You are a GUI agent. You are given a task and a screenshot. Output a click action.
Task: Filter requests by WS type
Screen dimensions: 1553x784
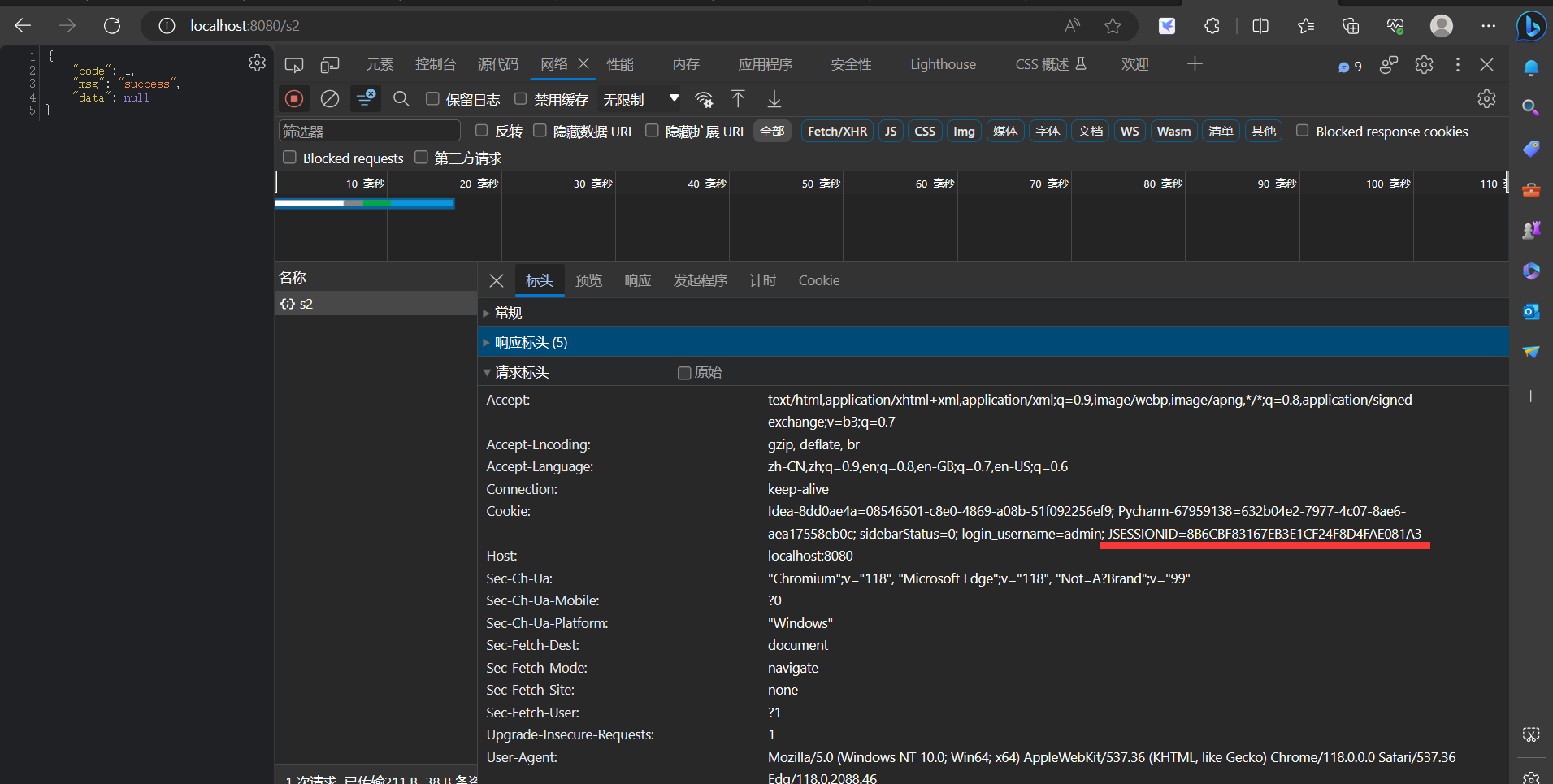coord(1129,132)
